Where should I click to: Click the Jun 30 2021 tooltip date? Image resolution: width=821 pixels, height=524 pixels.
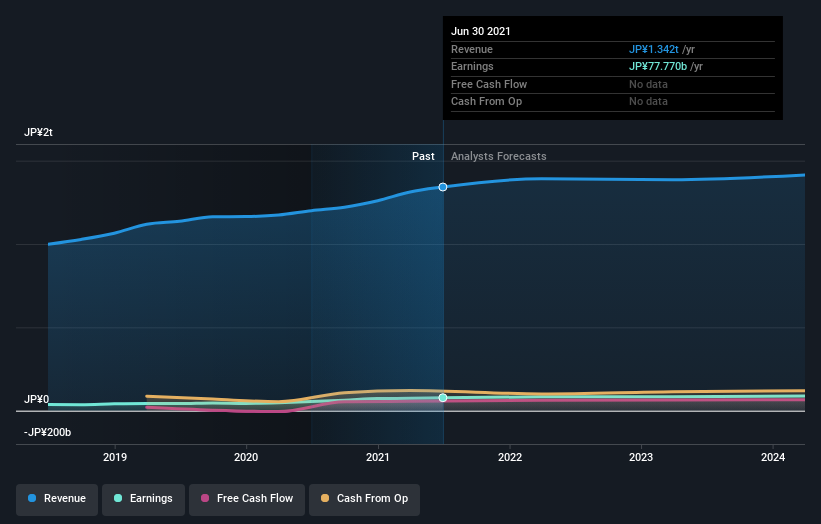coord(481,31)
